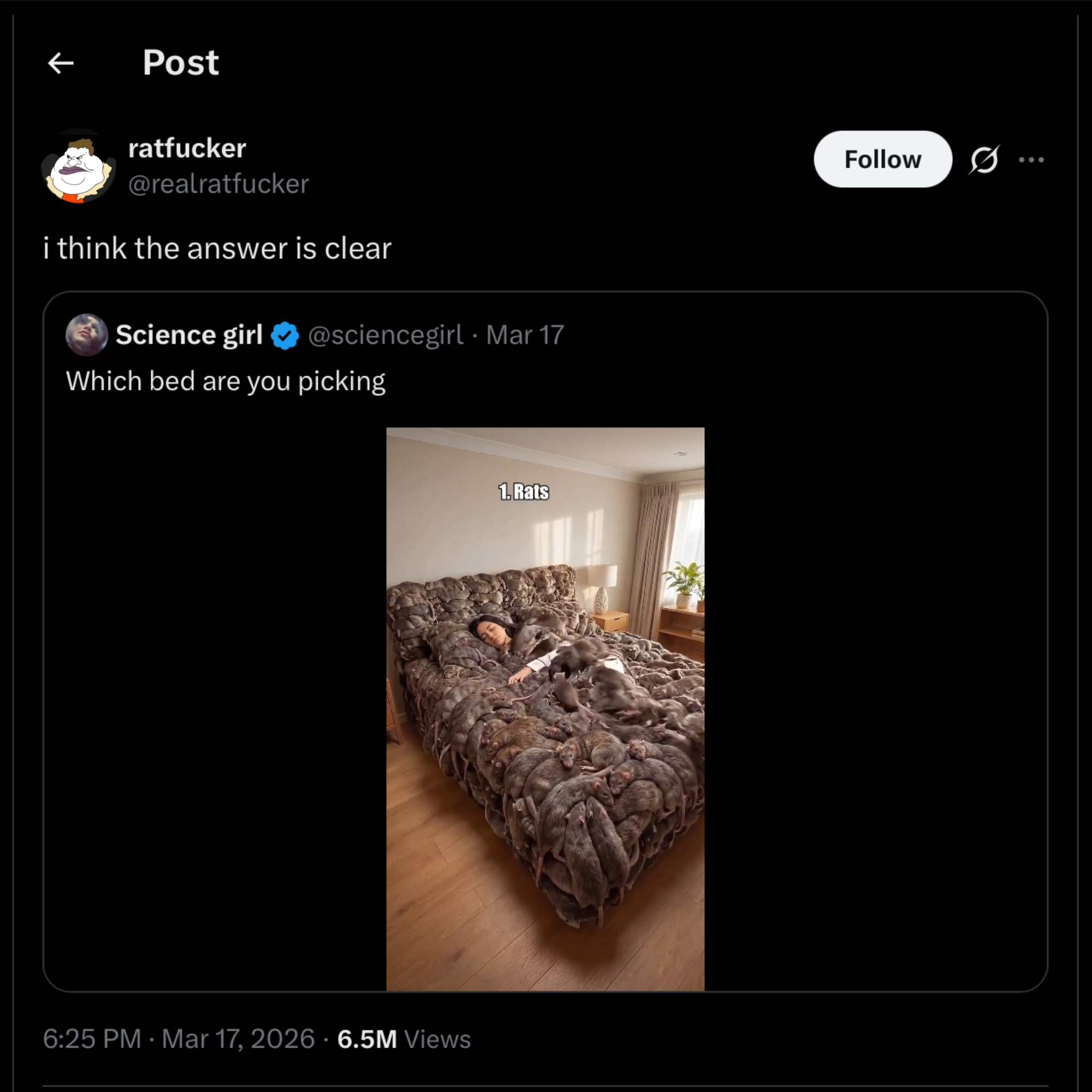This screenshot has height=1092, width=1092.
Task: Click the "Post" header title
Action: pos(180,63)
